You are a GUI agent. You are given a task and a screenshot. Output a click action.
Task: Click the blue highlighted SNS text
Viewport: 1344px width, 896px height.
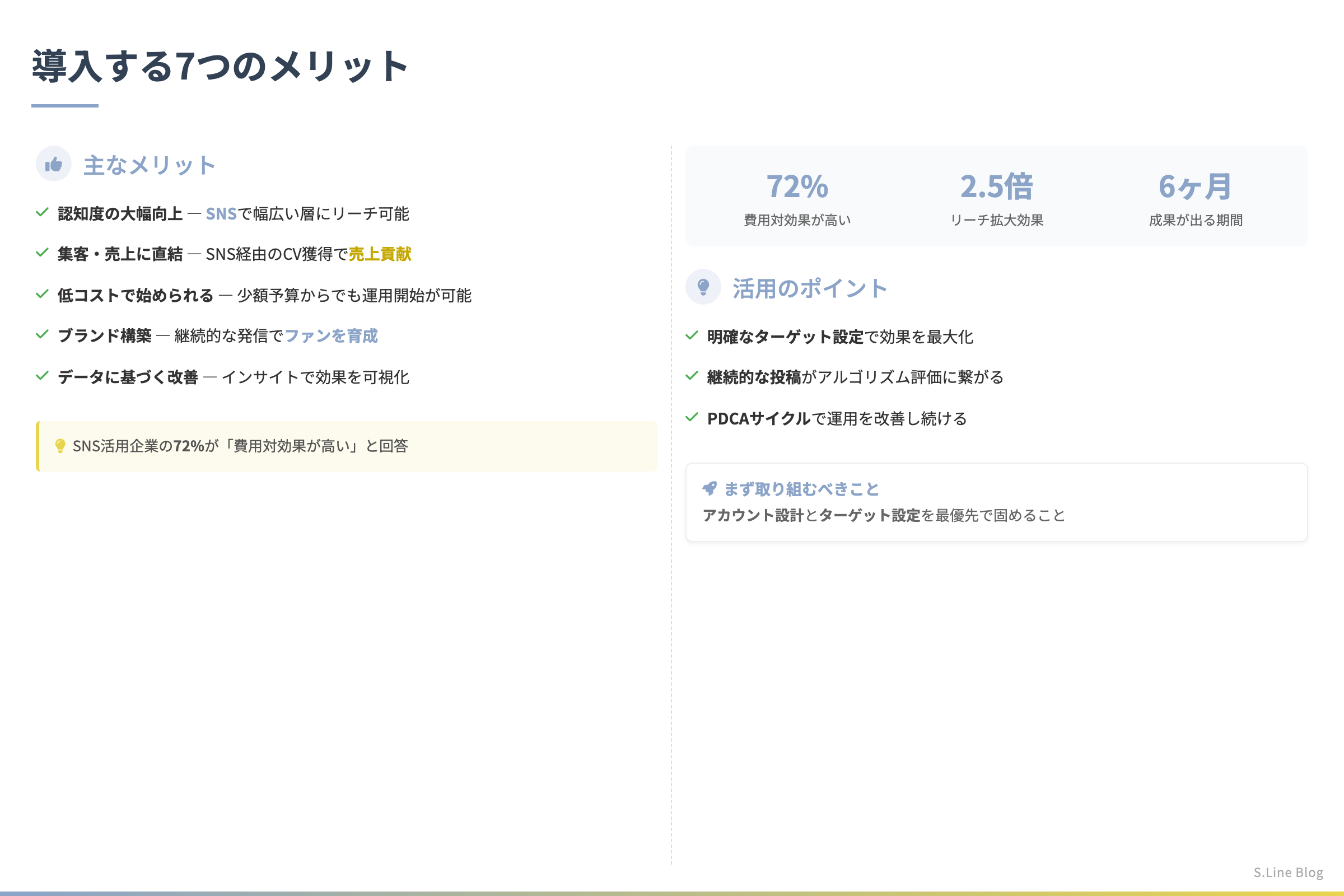click(x=221, y=214)
